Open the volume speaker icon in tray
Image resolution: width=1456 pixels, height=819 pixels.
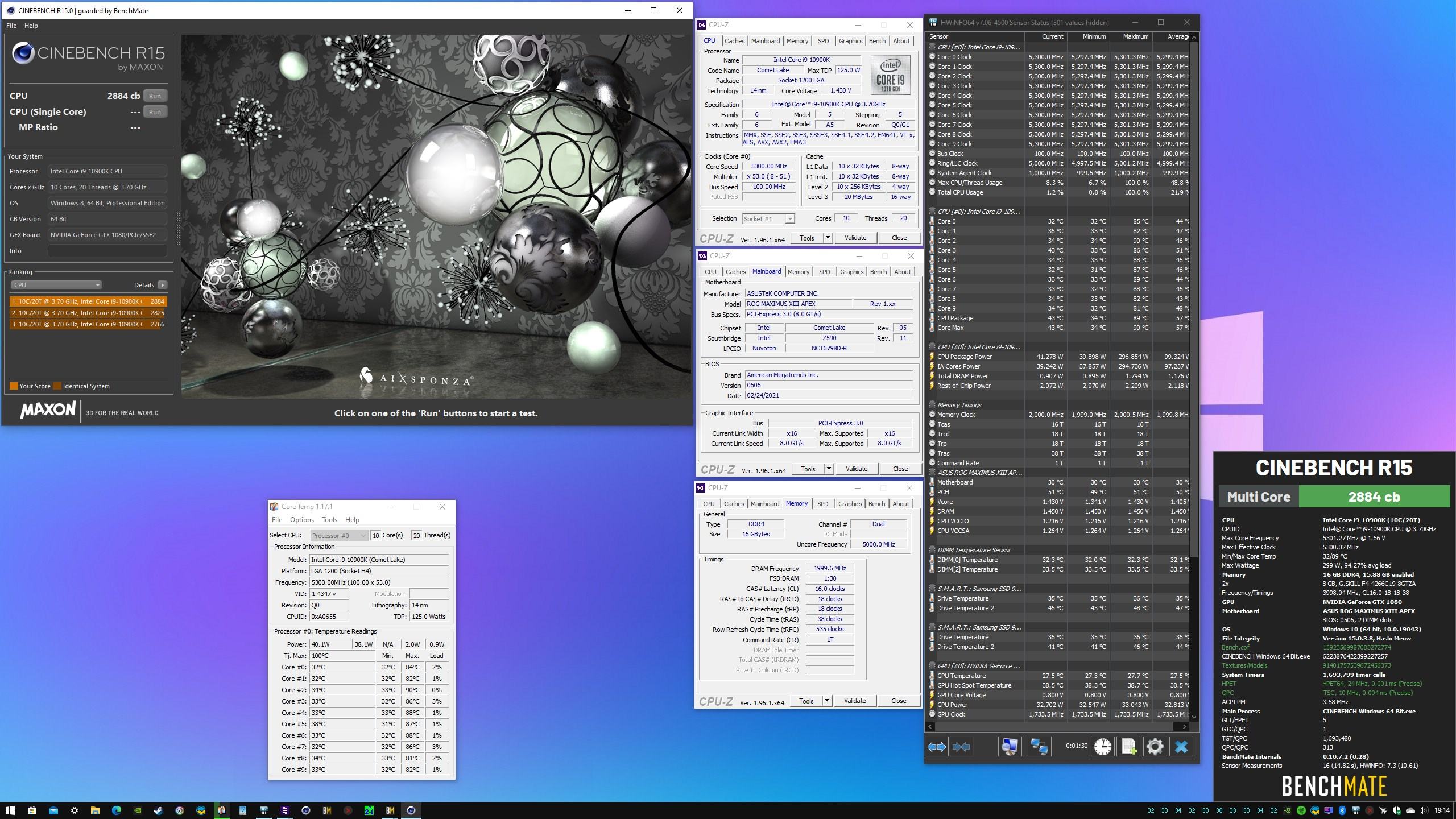pos(1424,810)
